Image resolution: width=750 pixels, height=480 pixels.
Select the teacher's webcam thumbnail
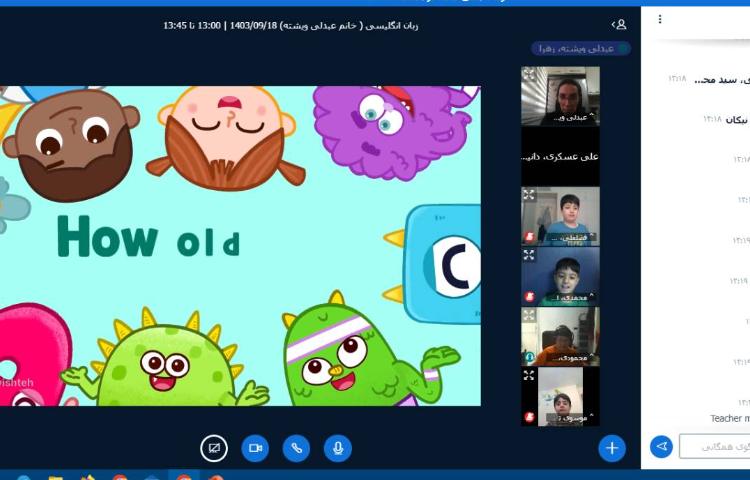tap(560, 96)
